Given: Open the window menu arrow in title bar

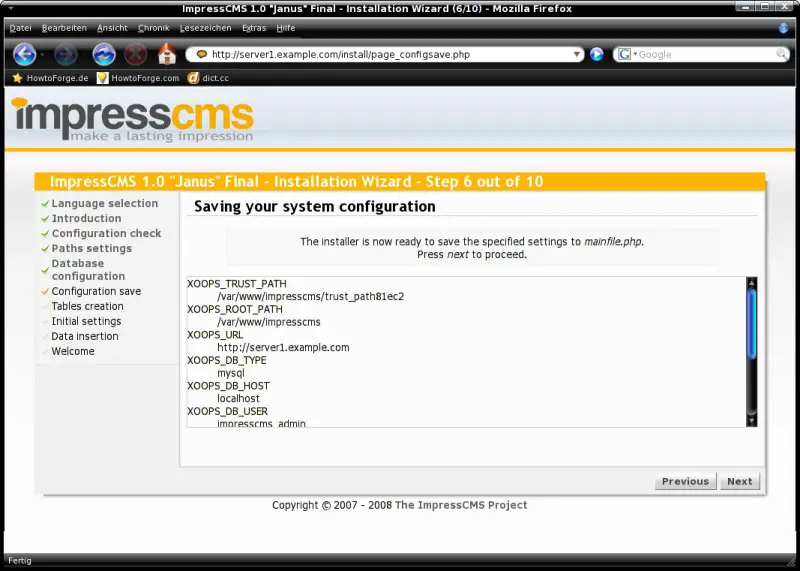Looking at the screenshot, I should [x=11, y=9].
